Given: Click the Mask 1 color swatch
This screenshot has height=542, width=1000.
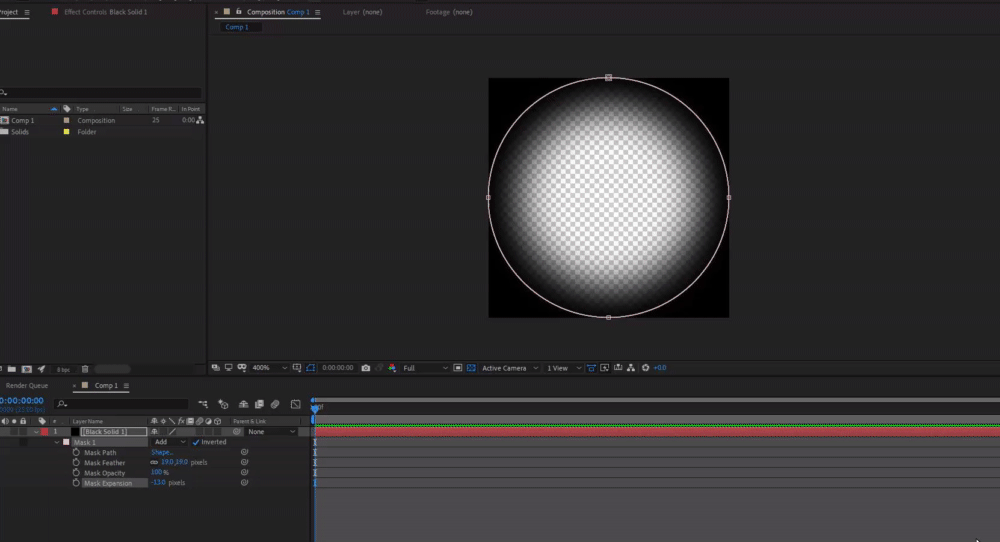Looking at the screenshot, I should [x=66, y=442].
